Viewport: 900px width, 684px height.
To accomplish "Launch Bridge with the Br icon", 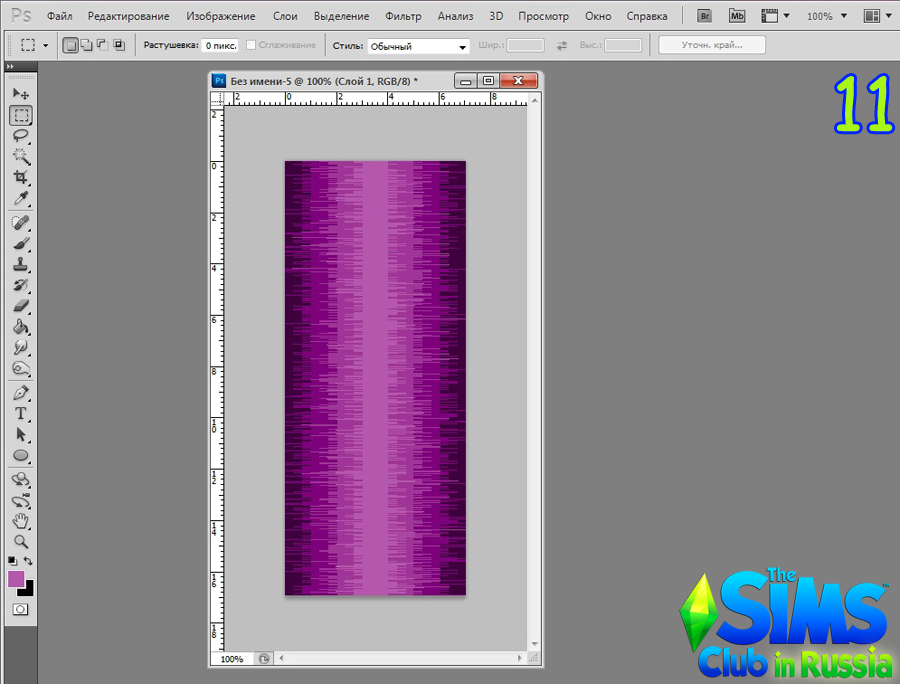I will point(705,16).
